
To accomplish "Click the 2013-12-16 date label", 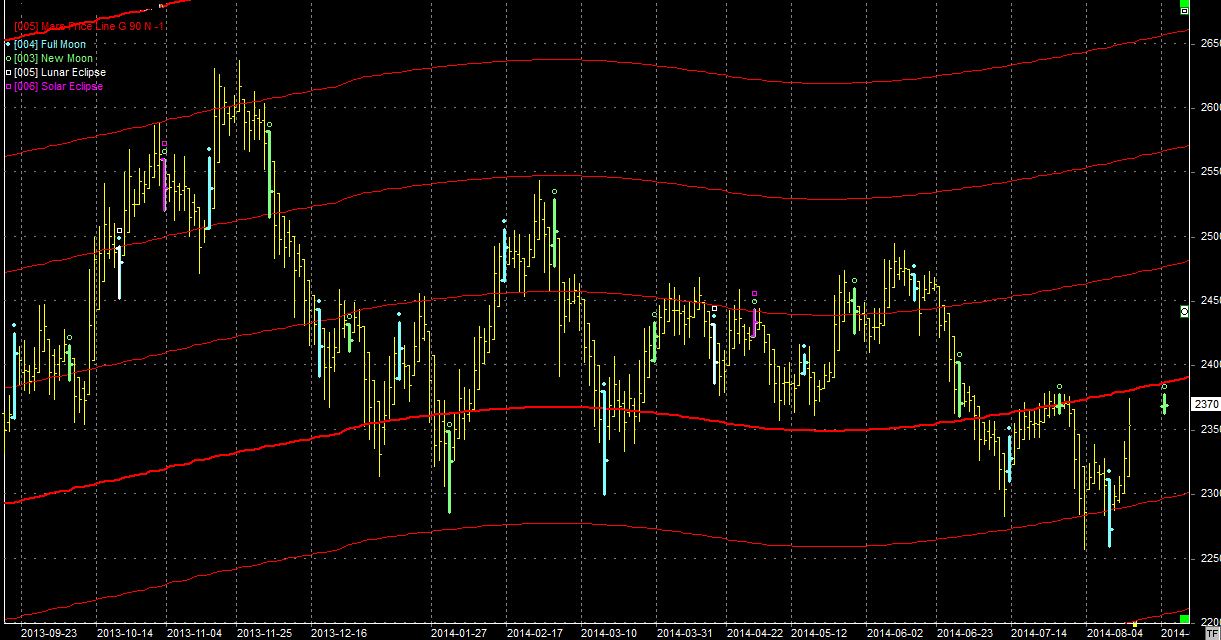I will 340,633.
